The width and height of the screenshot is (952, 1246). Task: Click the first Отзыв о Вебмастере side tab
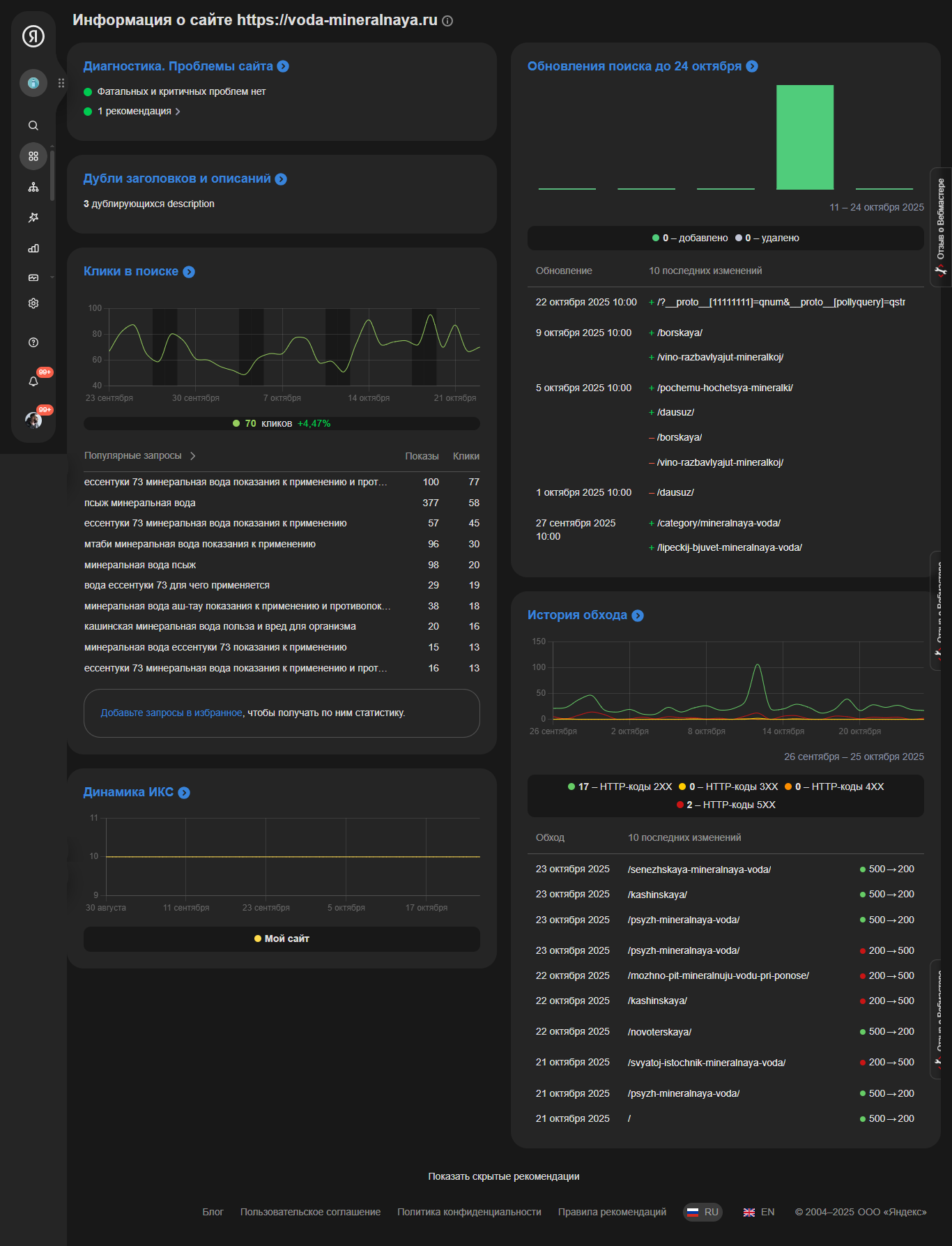click(x=941, y=227)
